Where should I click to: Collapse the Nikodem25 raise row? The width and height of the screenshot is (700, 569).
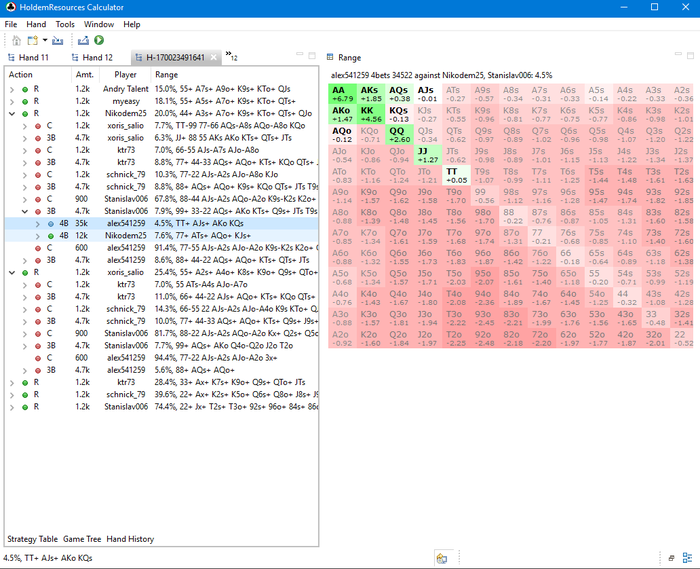point(12,114)
